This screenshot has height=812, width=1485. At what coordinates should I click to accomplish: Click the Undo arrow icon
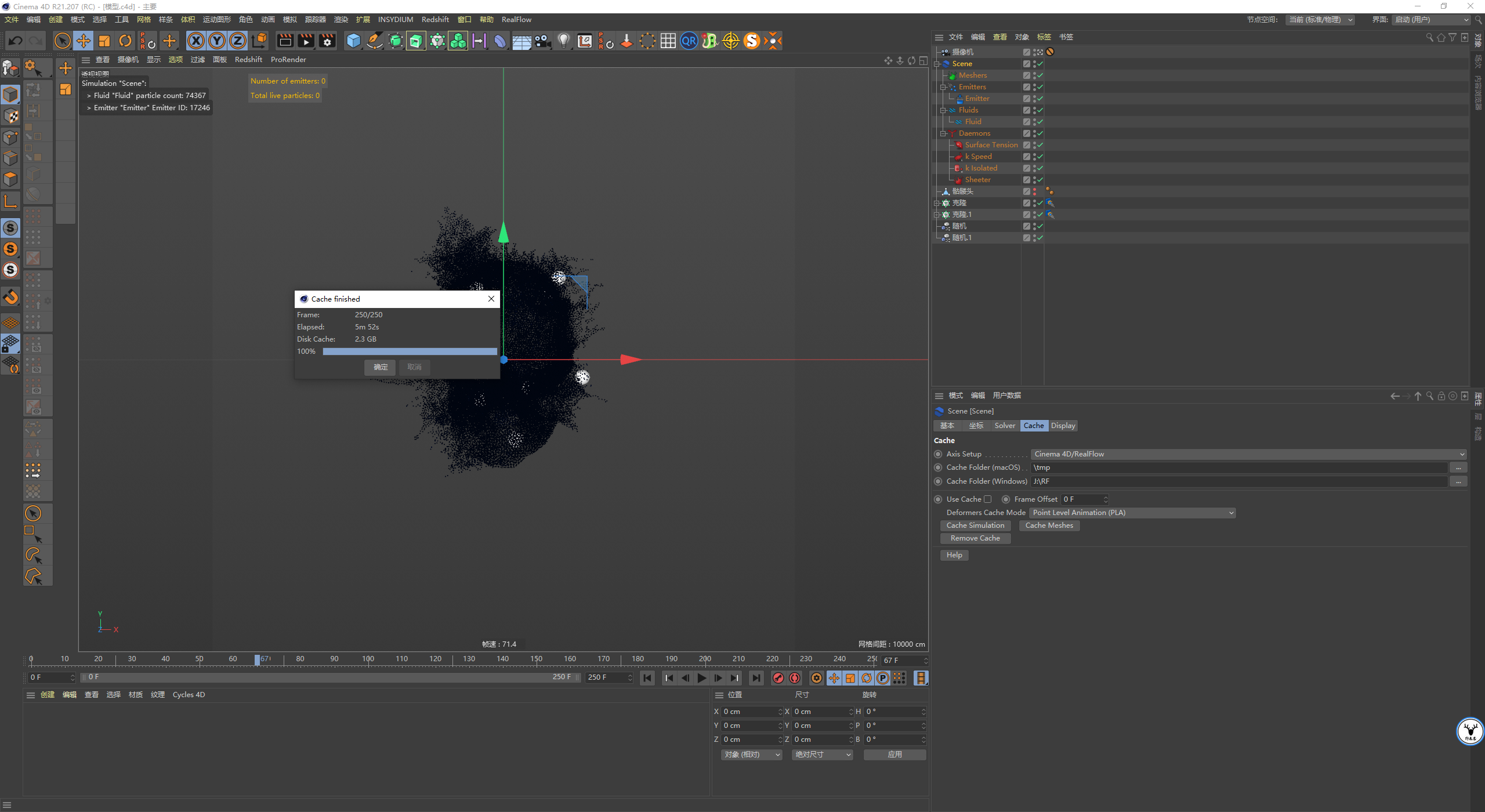16,41
